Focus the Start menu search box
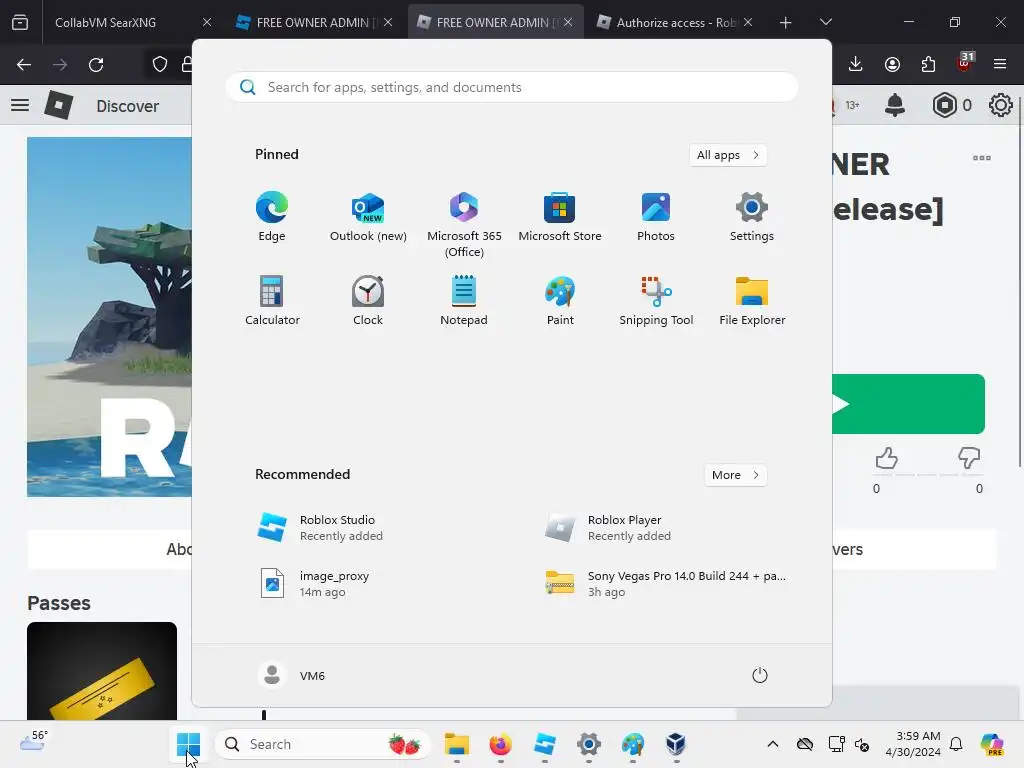1024x768 pixels. pyautogui.click(x=512, y=87)
